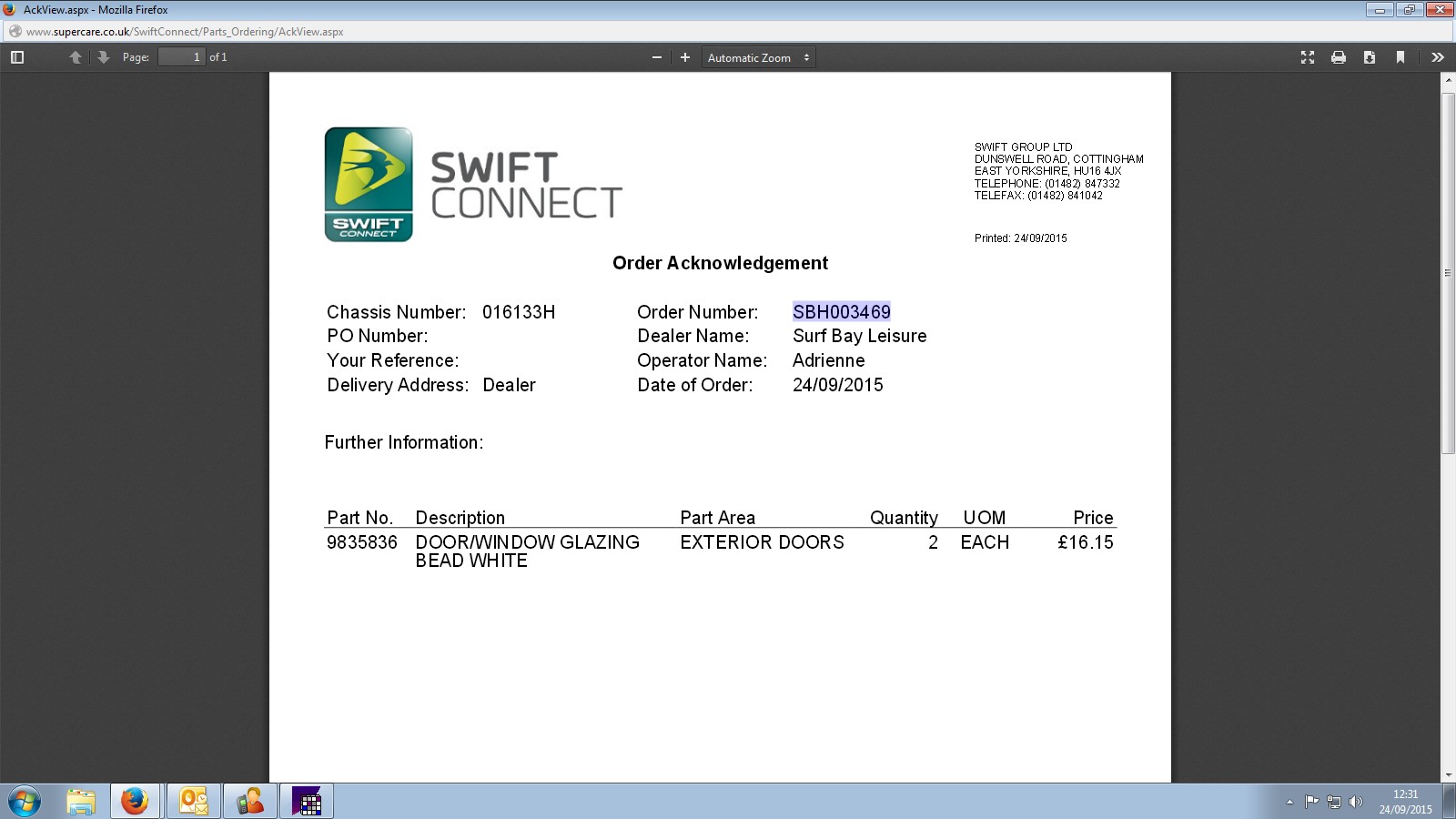
Task: Switch to presentation mode
Action: click(x=1308, y=57)
